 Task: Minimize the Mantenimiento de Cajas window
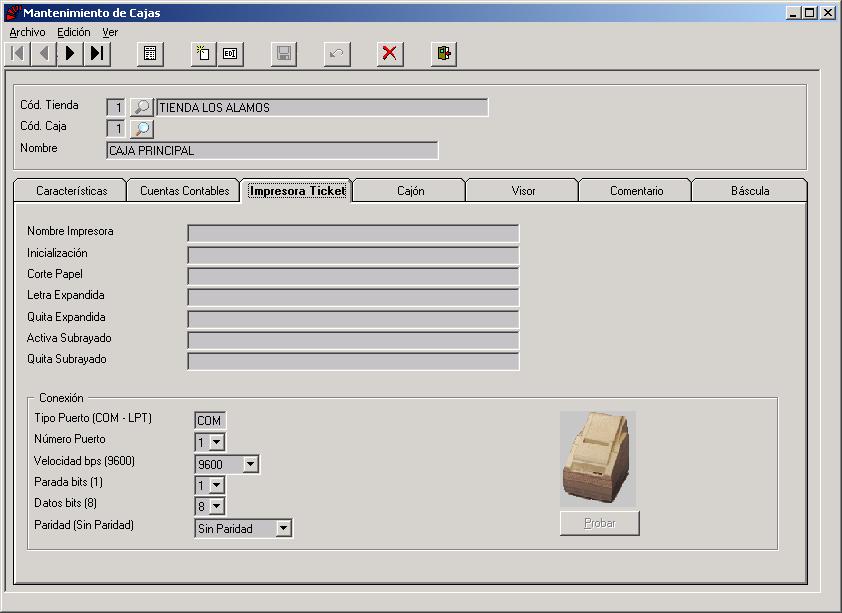[794, 12]
